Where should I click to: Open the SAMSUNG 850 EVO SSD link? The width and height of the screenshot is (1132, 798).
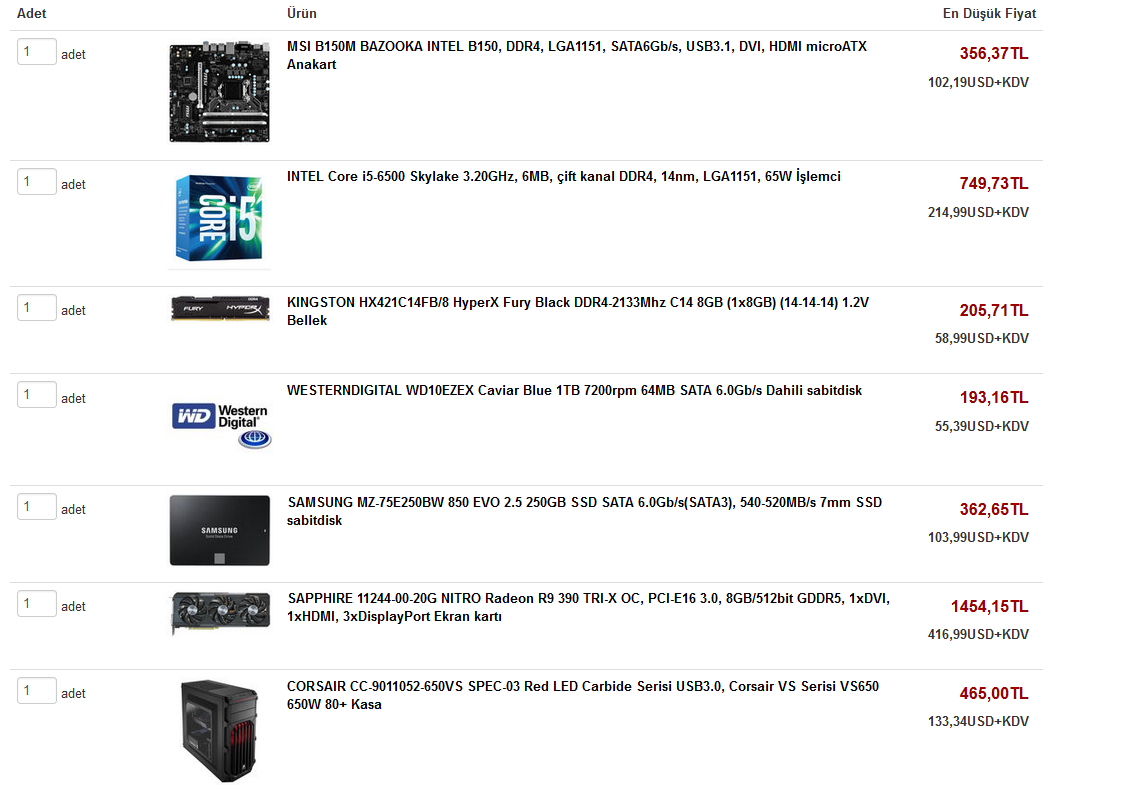point(584,511)
